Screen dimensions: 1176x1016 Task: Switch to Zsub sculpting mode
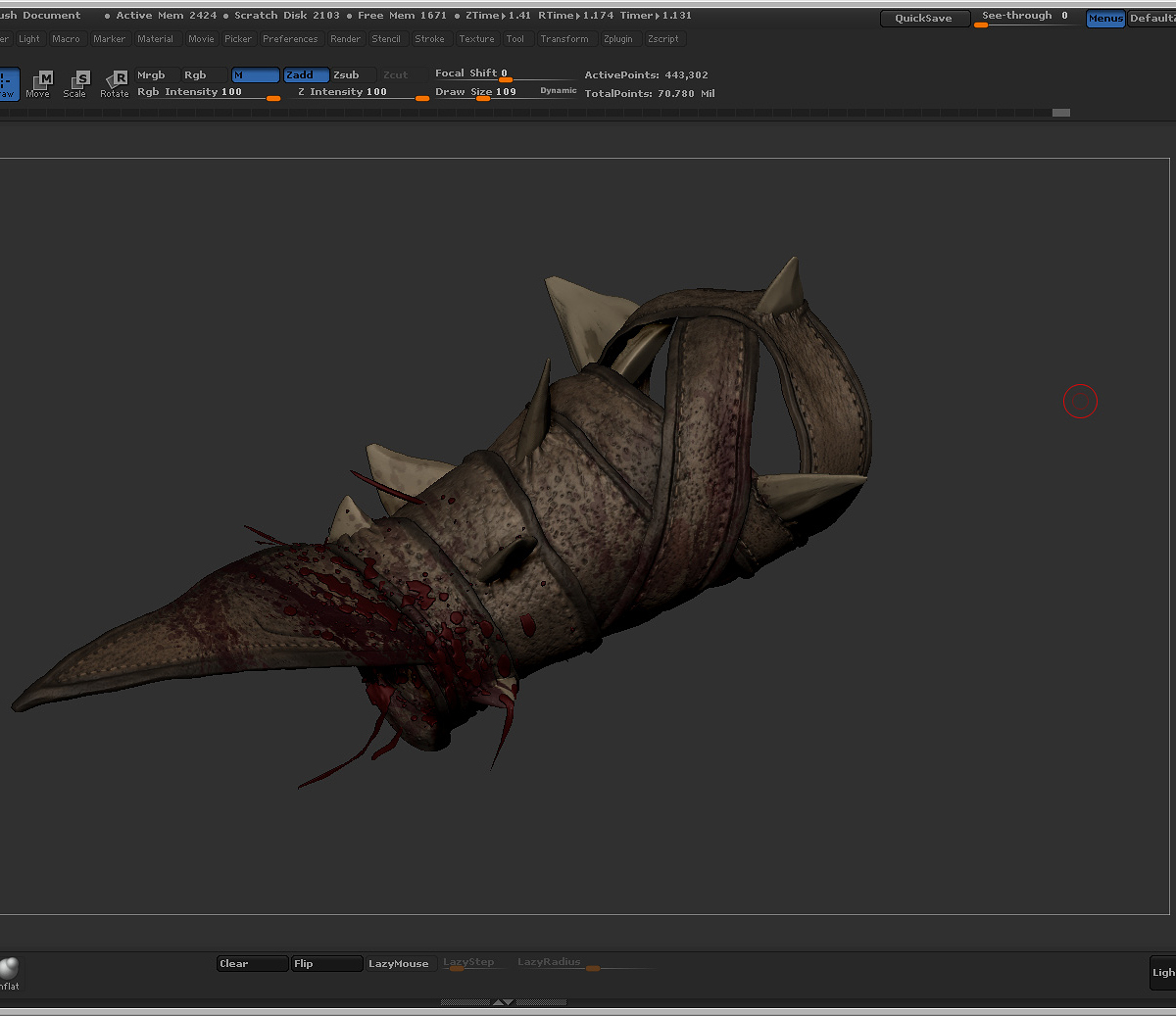(354, 75)
